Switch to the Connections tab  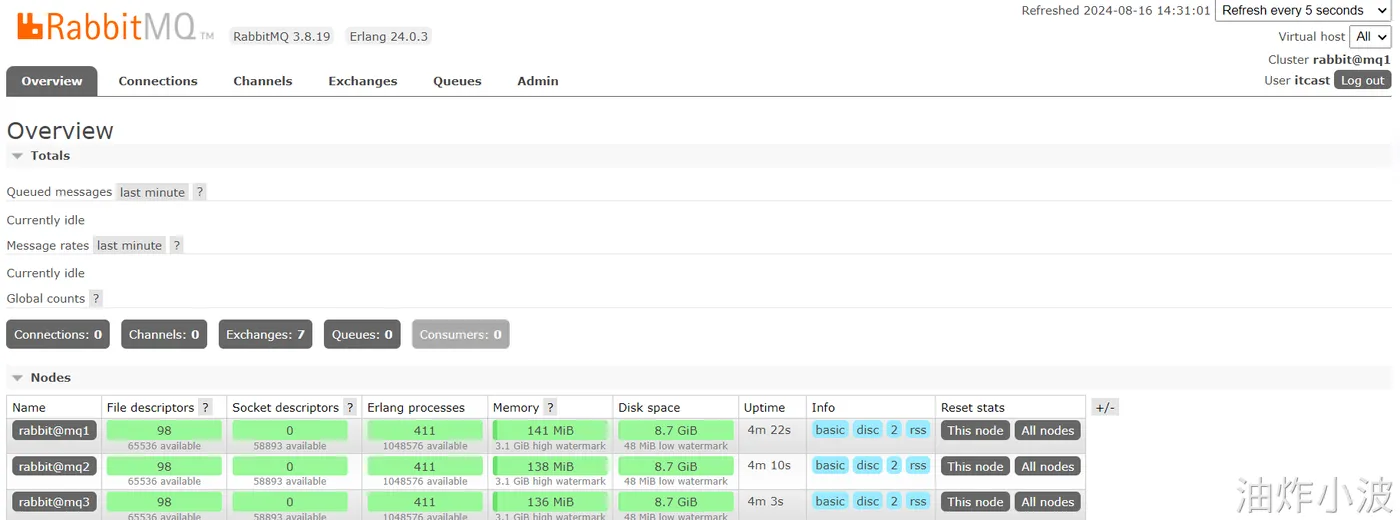[158, 81]
